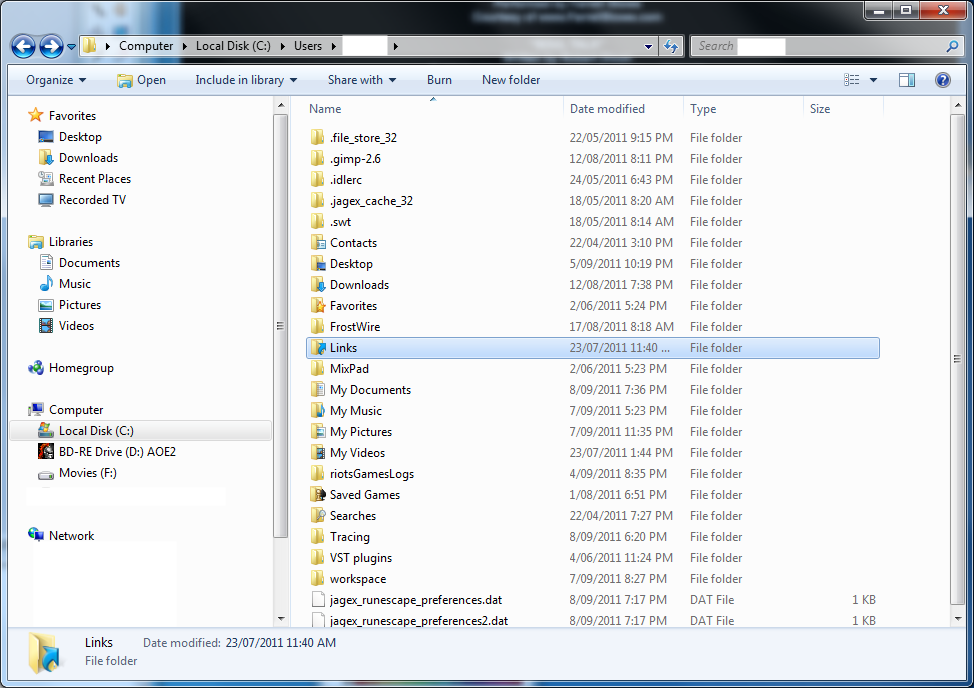974x688 pixels.
Task: Click the Network icon in navigation pane
Action: pos(37,536)
